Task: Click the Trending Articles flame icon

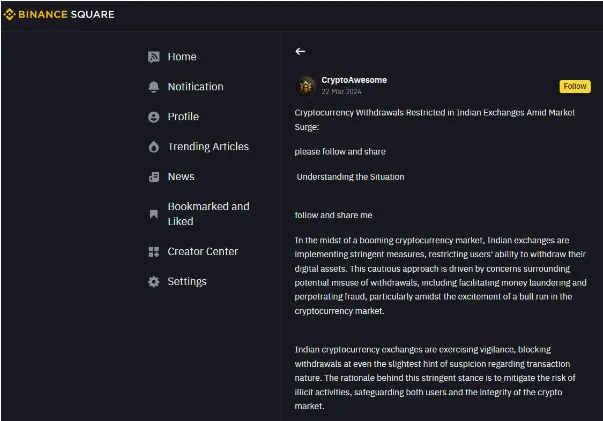Action: pos(154,147)
